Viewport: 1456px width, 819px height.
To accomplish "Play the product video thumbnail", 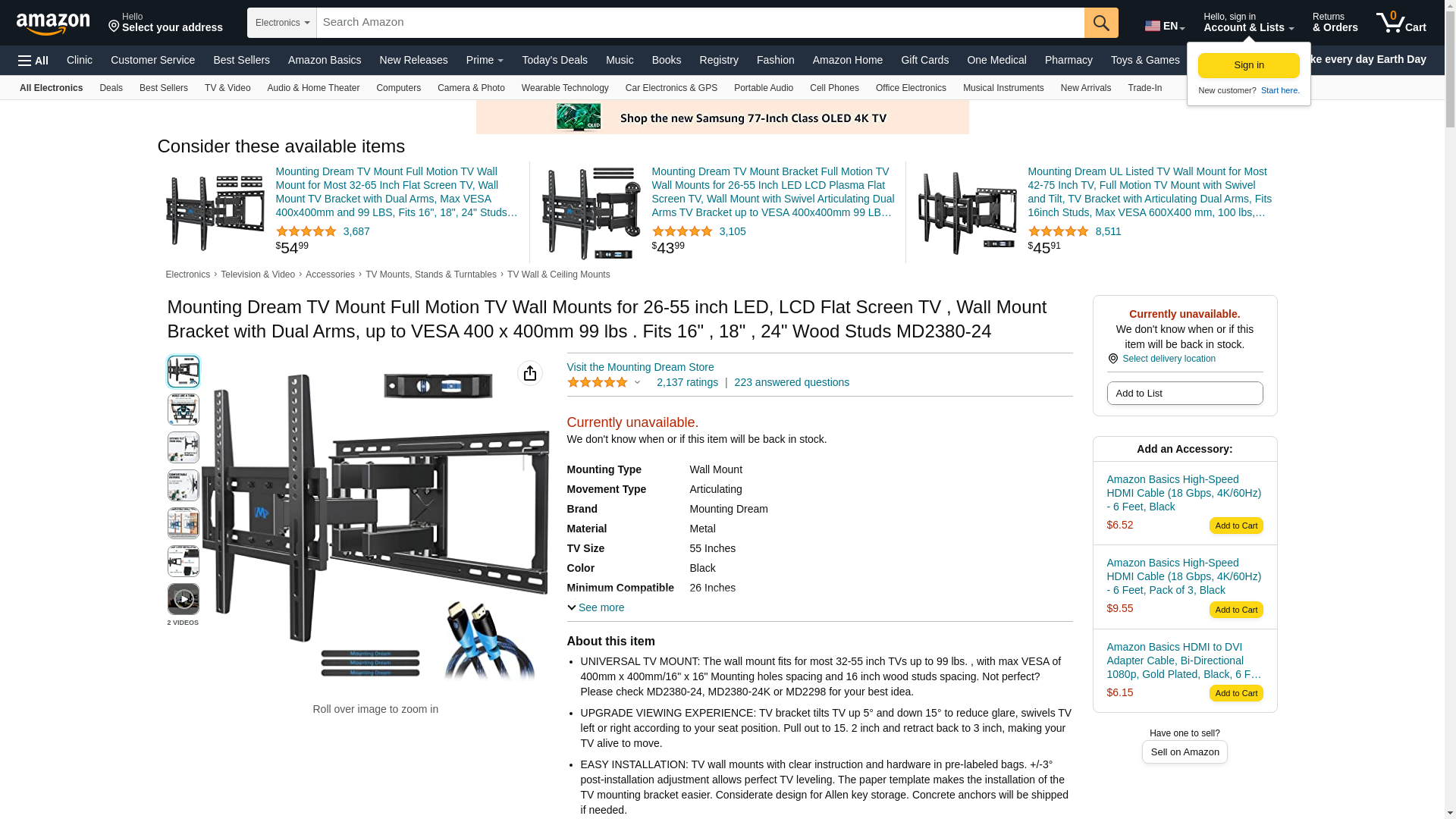I will [x=184, y=599].
